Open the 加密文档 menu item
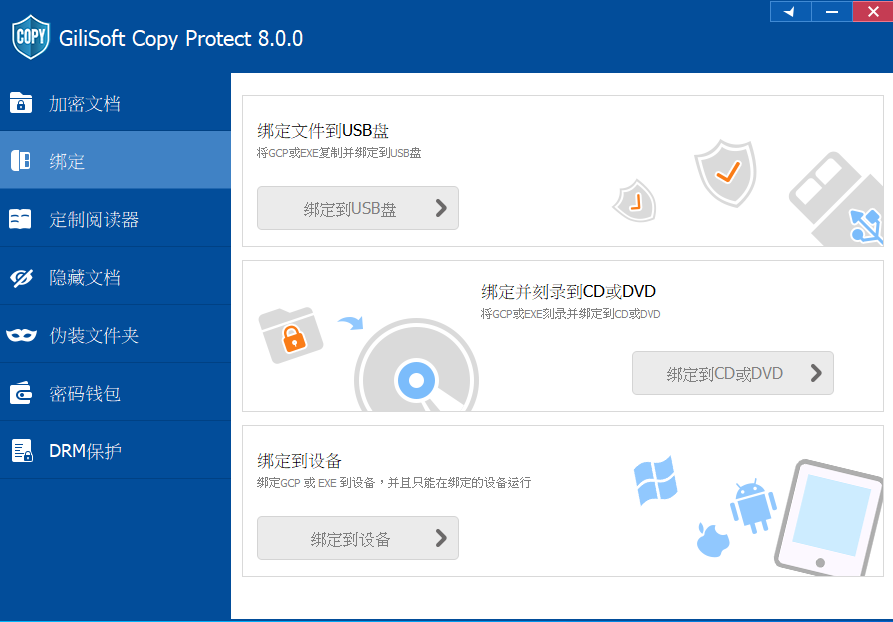Image resolution: width=893 pixels, height=622 pixels. pyautogui.click(x=115, y=103)
